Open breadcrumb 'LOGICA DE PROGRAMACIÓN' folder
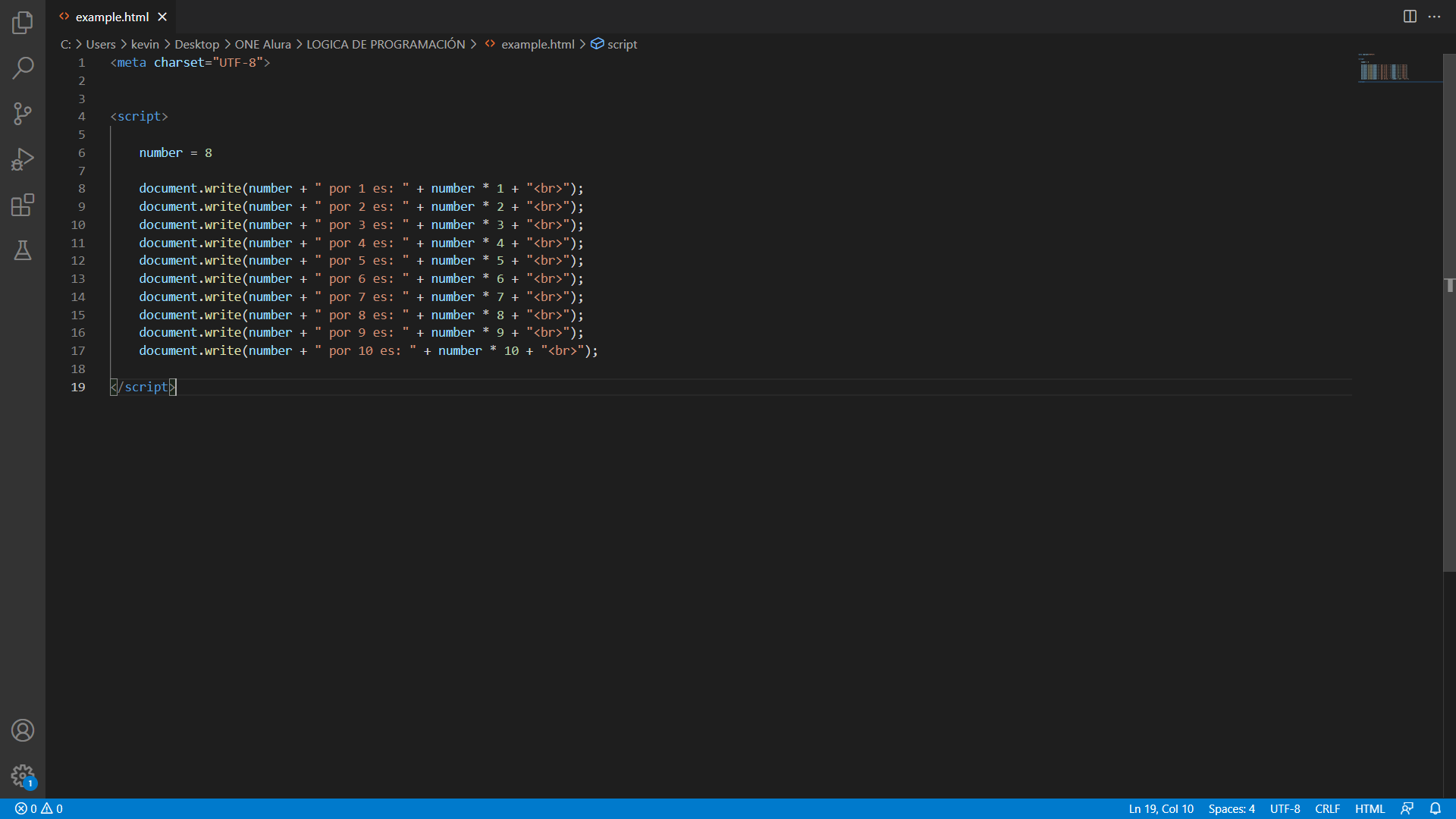The width and height of the screenshot is (1456, 819). (386, 44)
